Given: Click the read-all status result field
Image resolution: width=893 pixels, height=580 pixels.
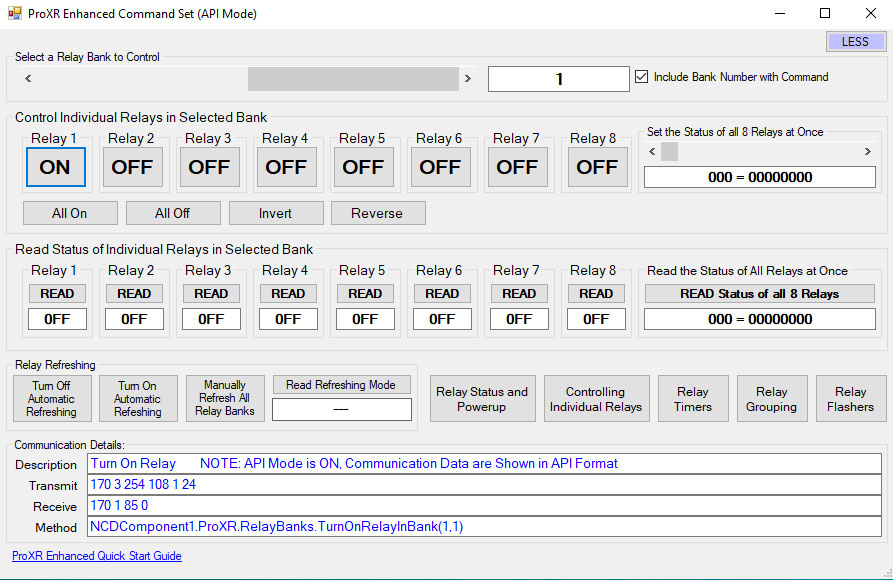Looking at the screenshot, I should coord(760,319).
